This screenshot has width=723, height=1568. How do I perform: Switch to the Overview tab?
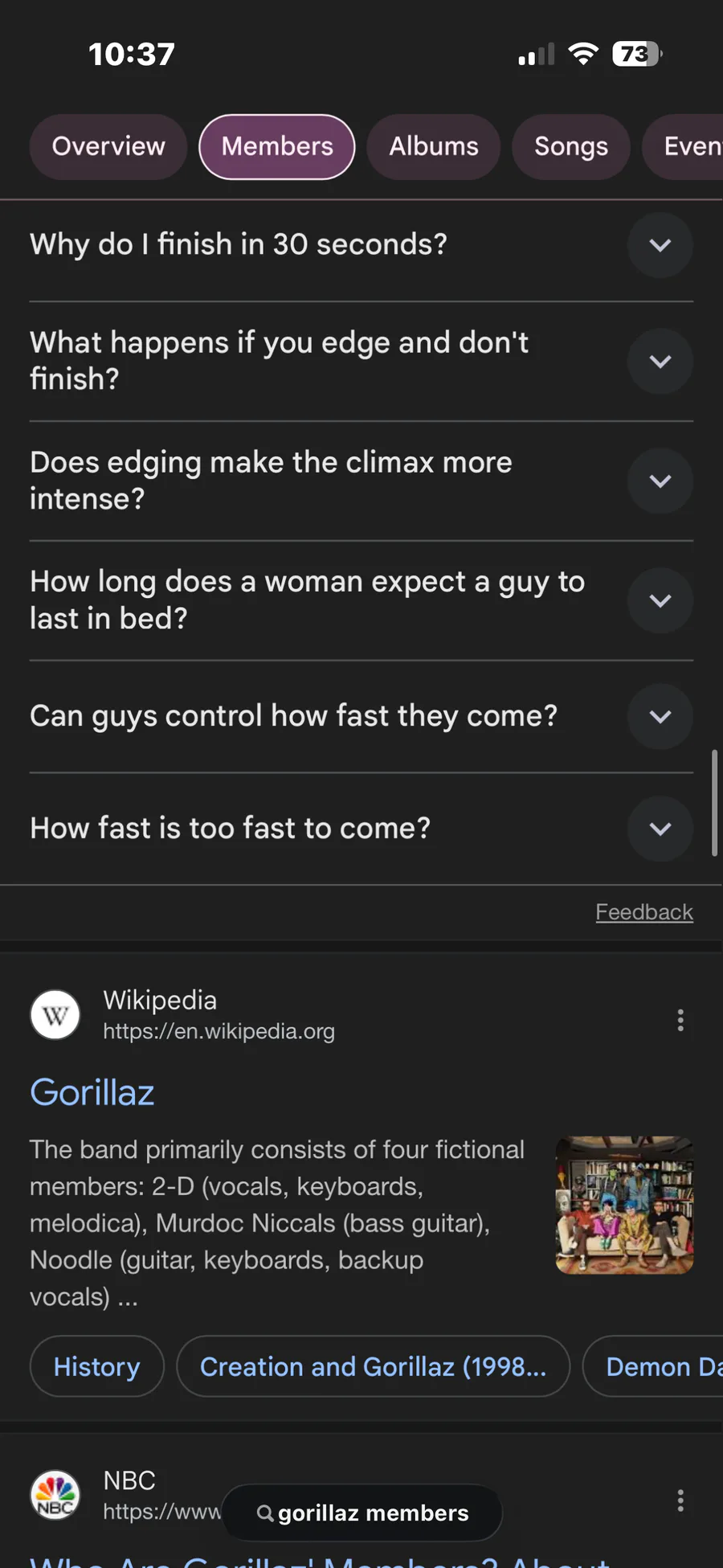click(108, 146)
